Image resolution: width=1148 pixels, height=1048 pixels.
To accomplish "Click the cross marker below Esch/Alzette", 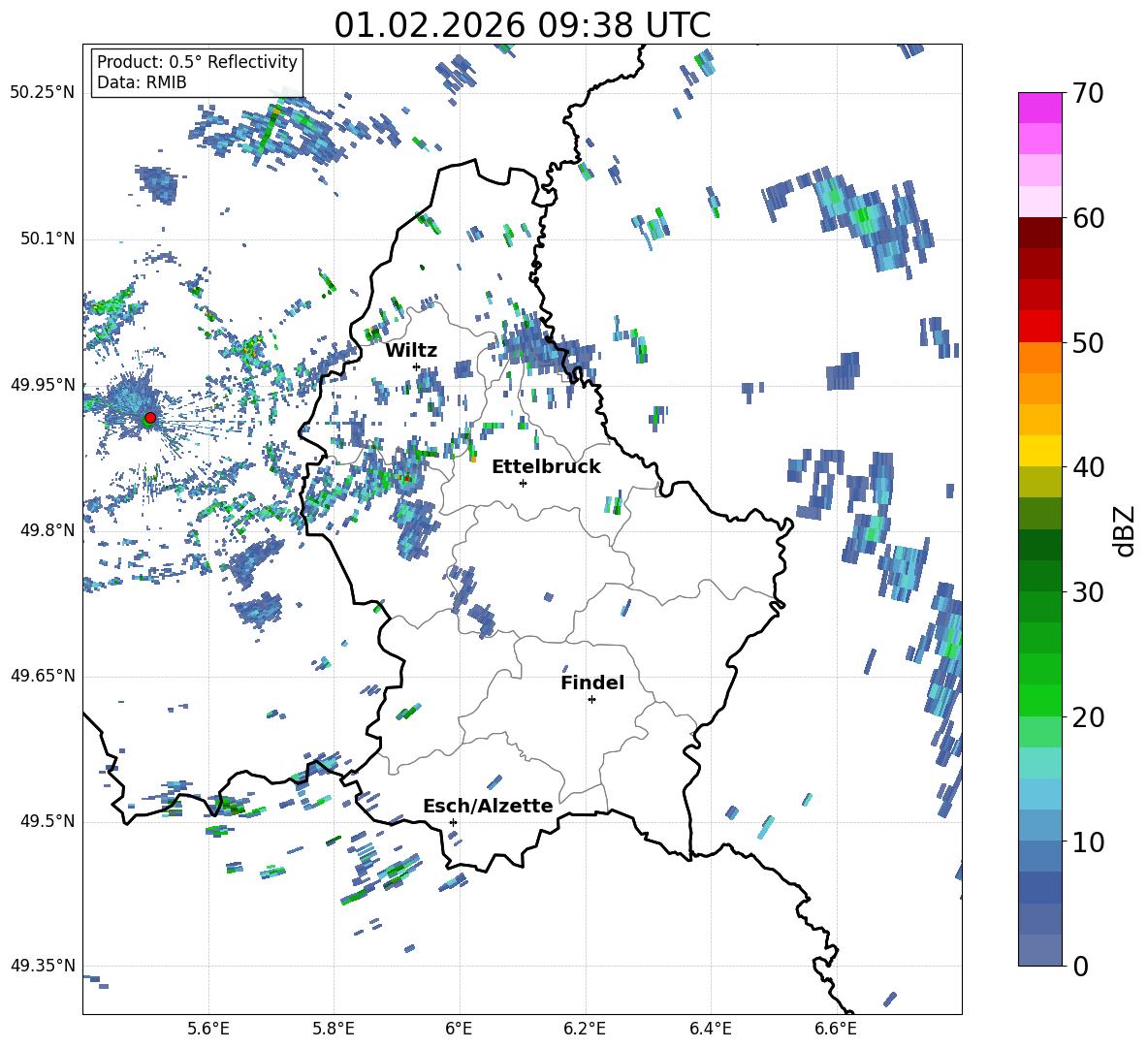I will 453,822.
